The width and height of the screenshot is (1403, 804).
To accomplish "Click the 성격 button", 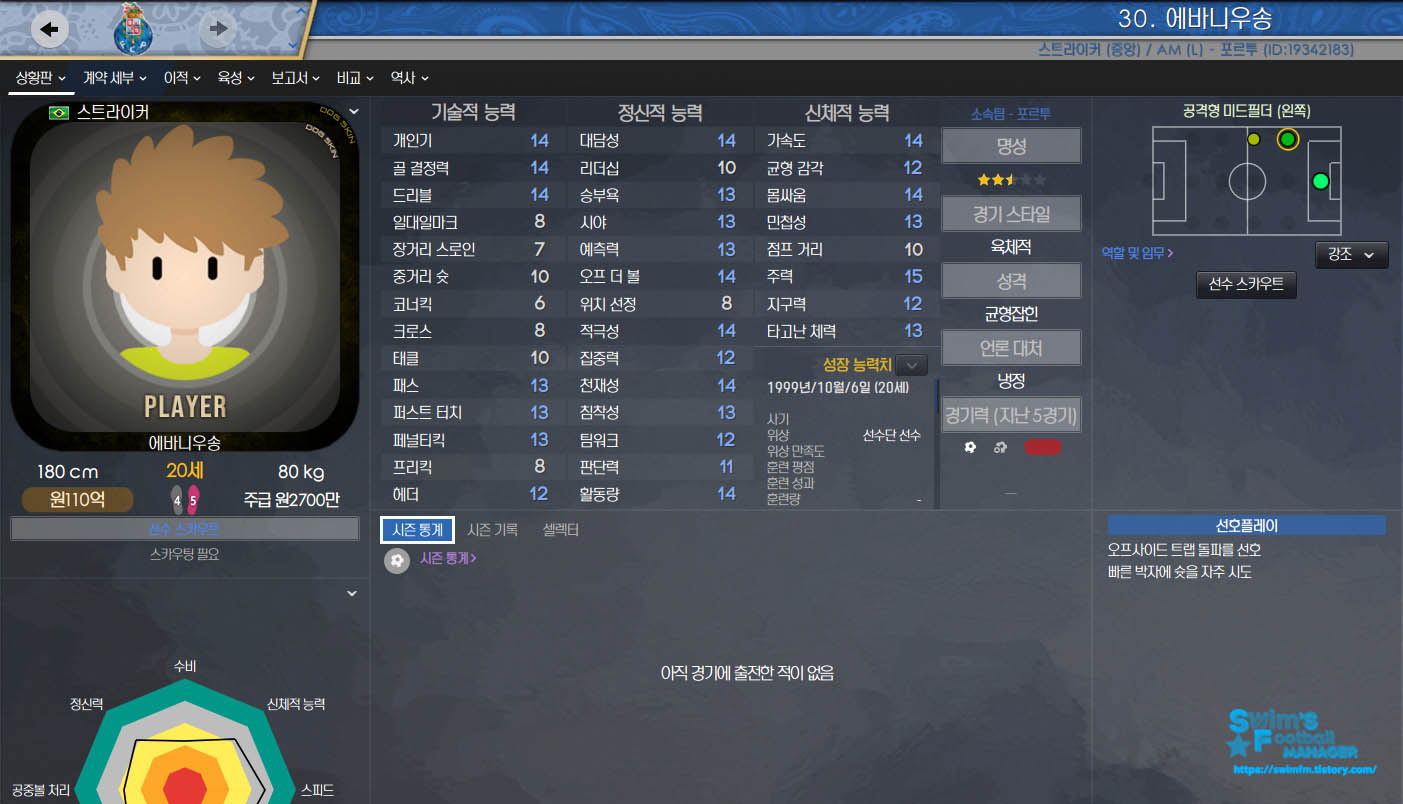I will (x=1012, y=281).
